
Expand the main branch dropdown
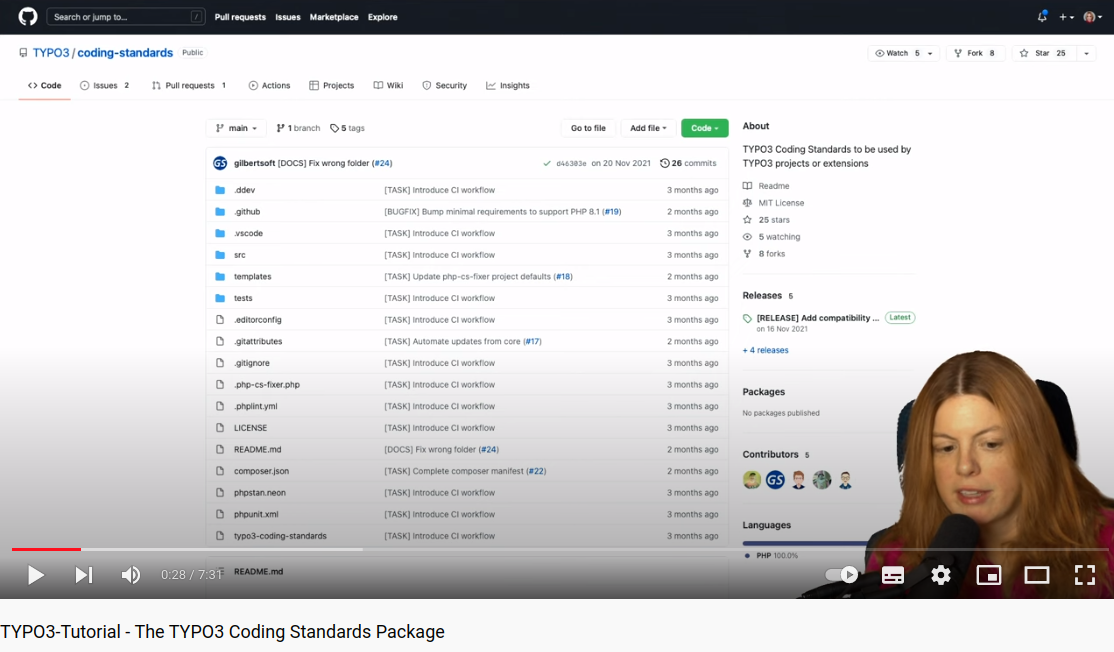click(x=237, y=128)
